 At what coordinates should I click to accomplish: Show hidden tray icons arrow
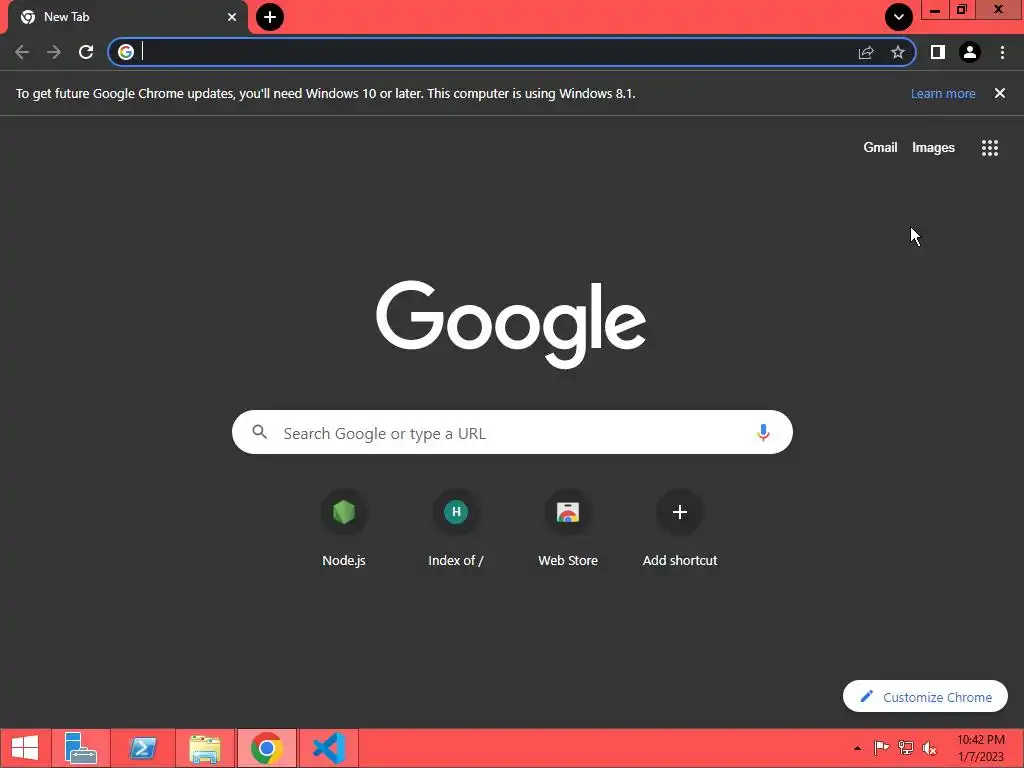coord(857,748)
